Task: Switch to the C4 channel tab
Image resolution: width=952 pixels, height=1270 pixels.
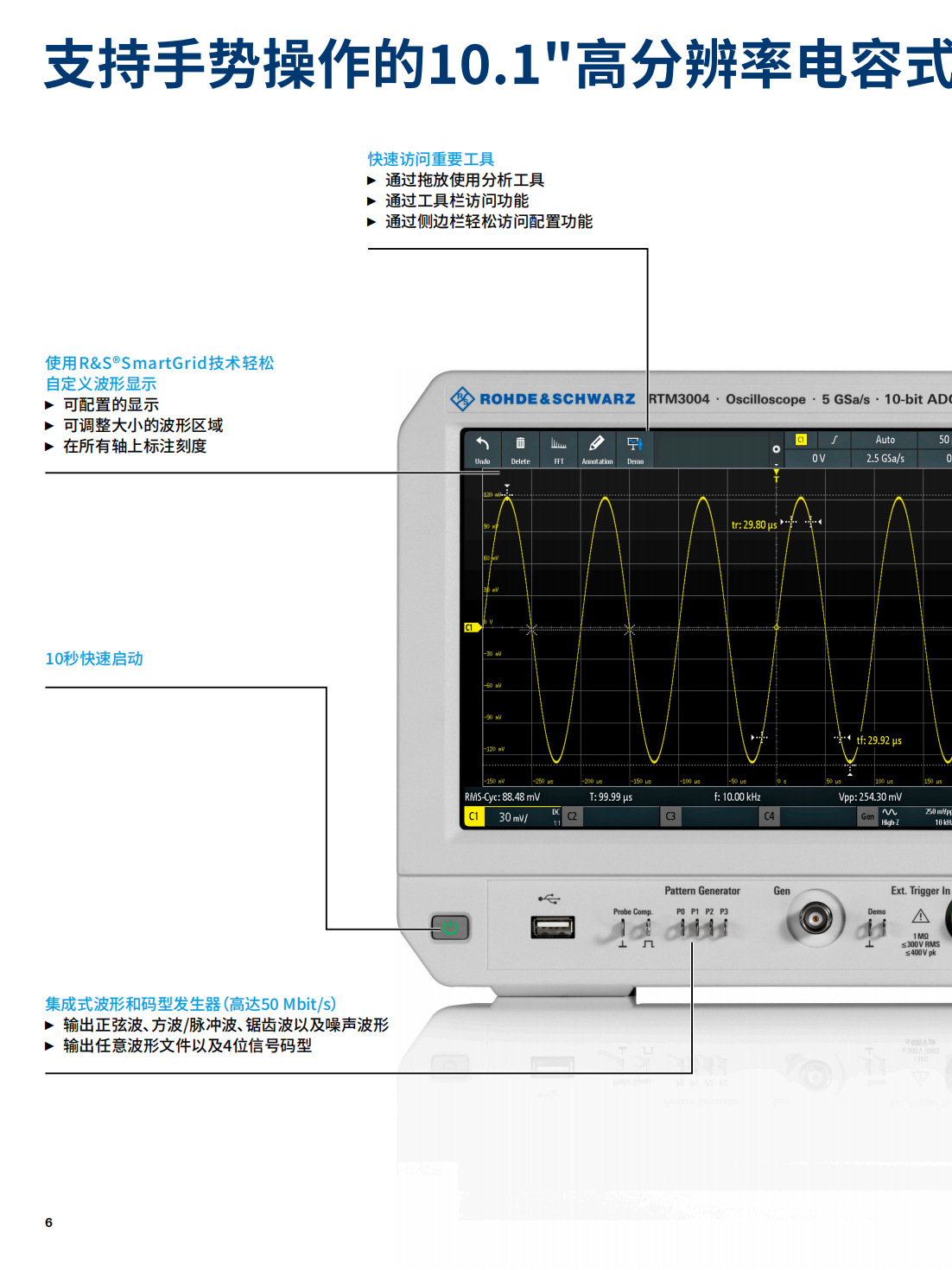Action: click(769, 815)
